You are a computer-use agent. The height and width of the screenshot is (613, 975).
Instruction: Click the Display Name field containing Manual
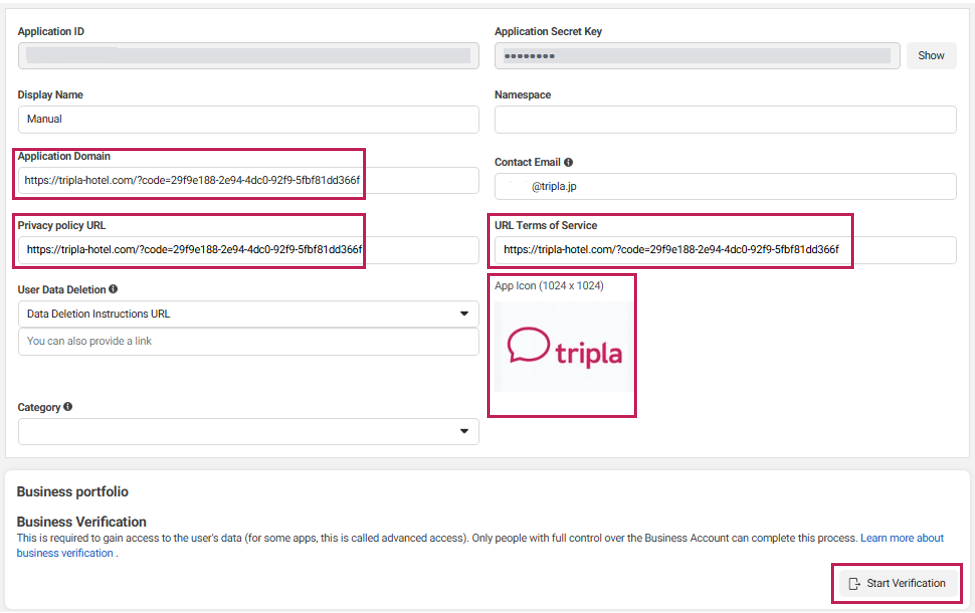pyautogui.click(x=248, y=119)
